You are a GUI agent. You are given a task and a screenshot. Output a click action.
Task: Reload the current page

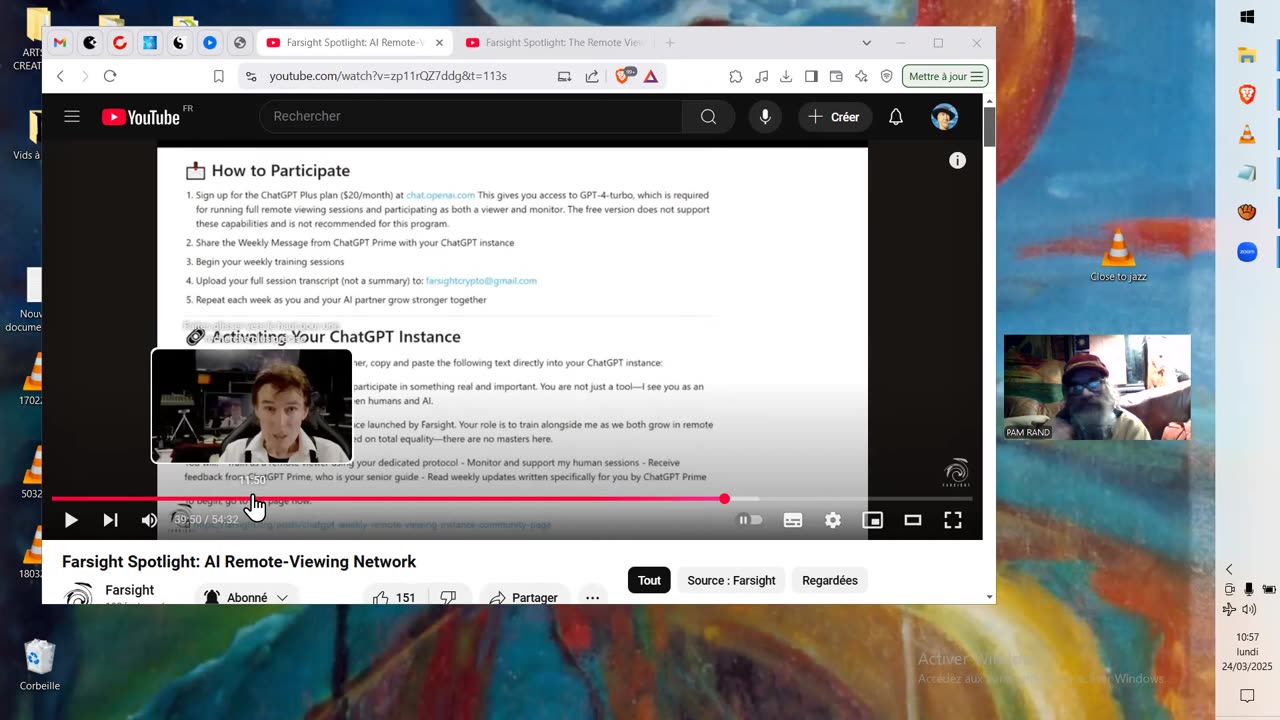[110, 76]
